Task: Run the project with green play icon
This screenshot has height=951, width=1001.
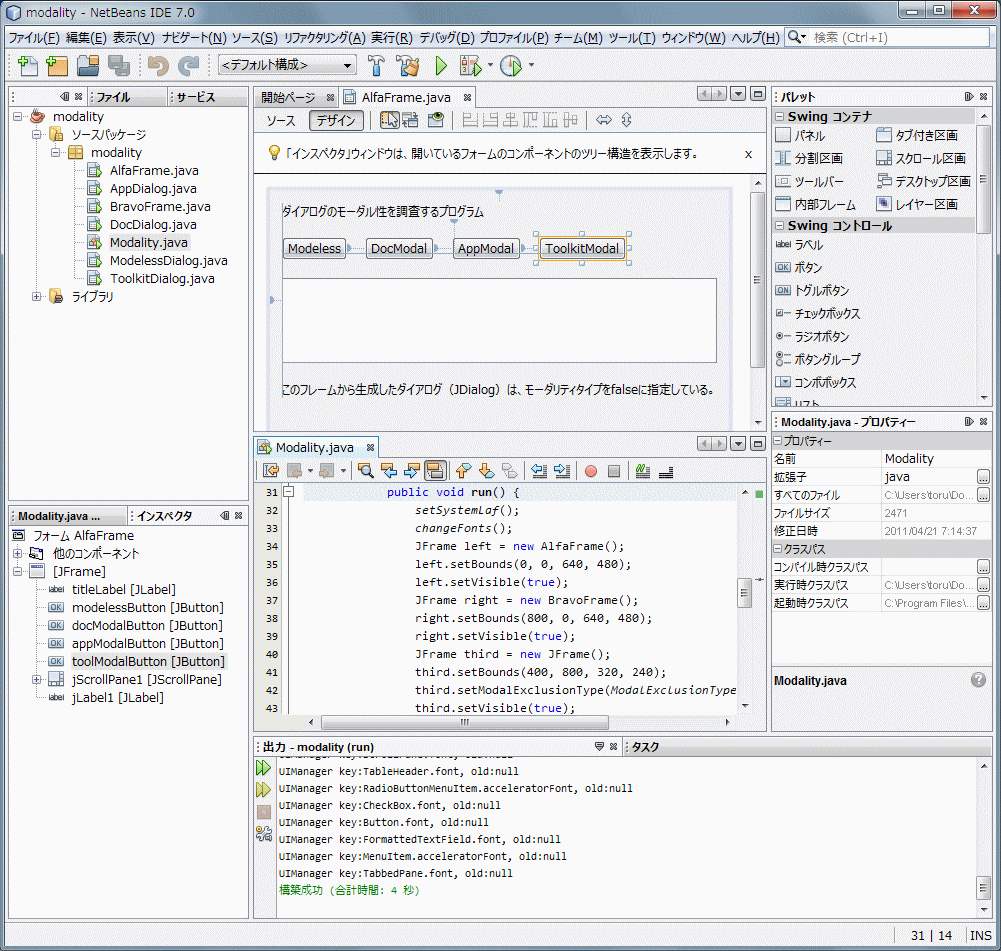Action: click(440, 65)
